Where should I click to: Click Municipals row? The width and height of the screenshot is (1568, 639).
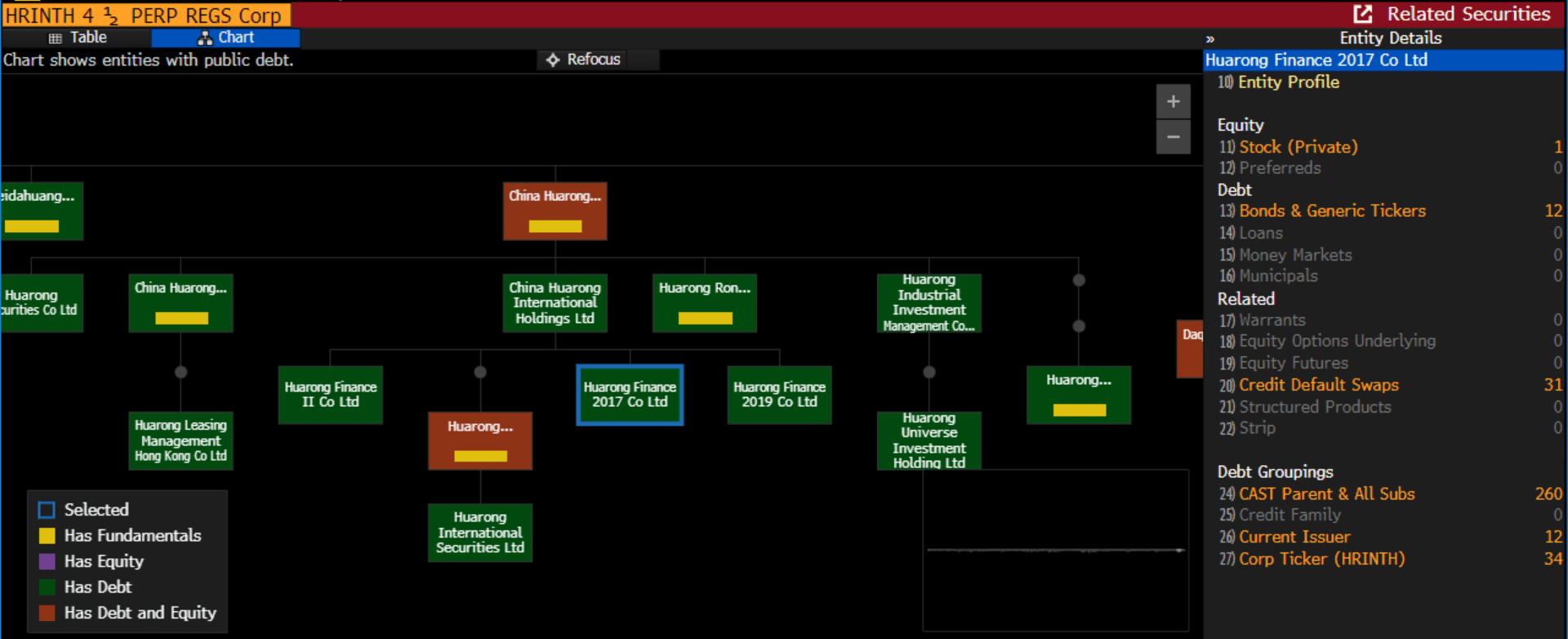coord(1390,276)
